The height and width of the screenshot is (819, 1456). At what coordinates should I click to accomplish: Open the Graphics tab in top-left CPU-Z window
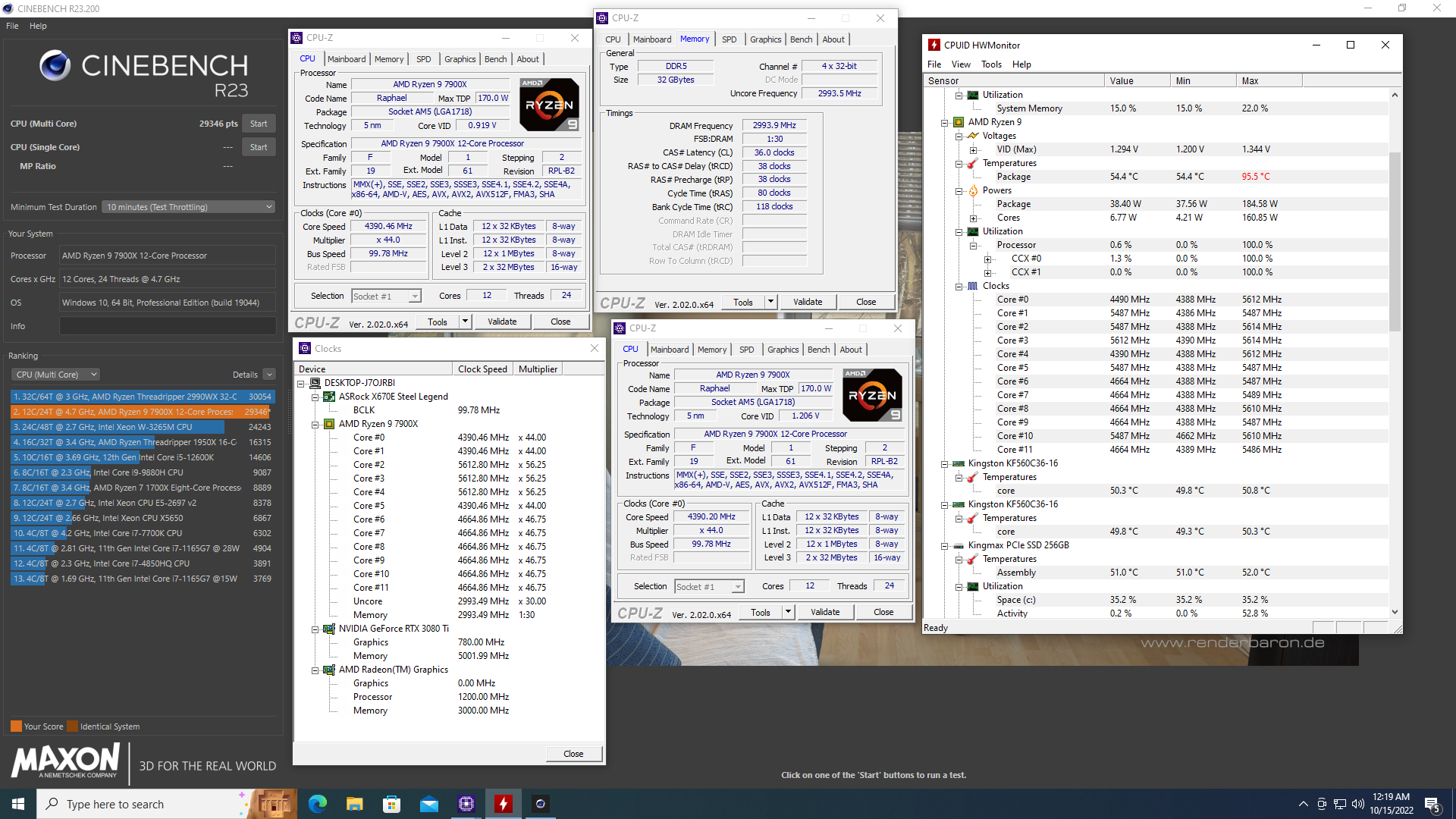(x=460, y=59)
